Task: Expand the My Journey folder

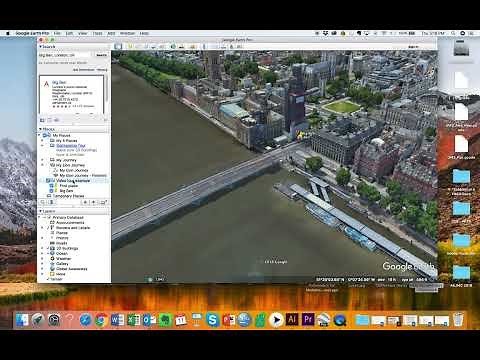Action: pos(42,160)
